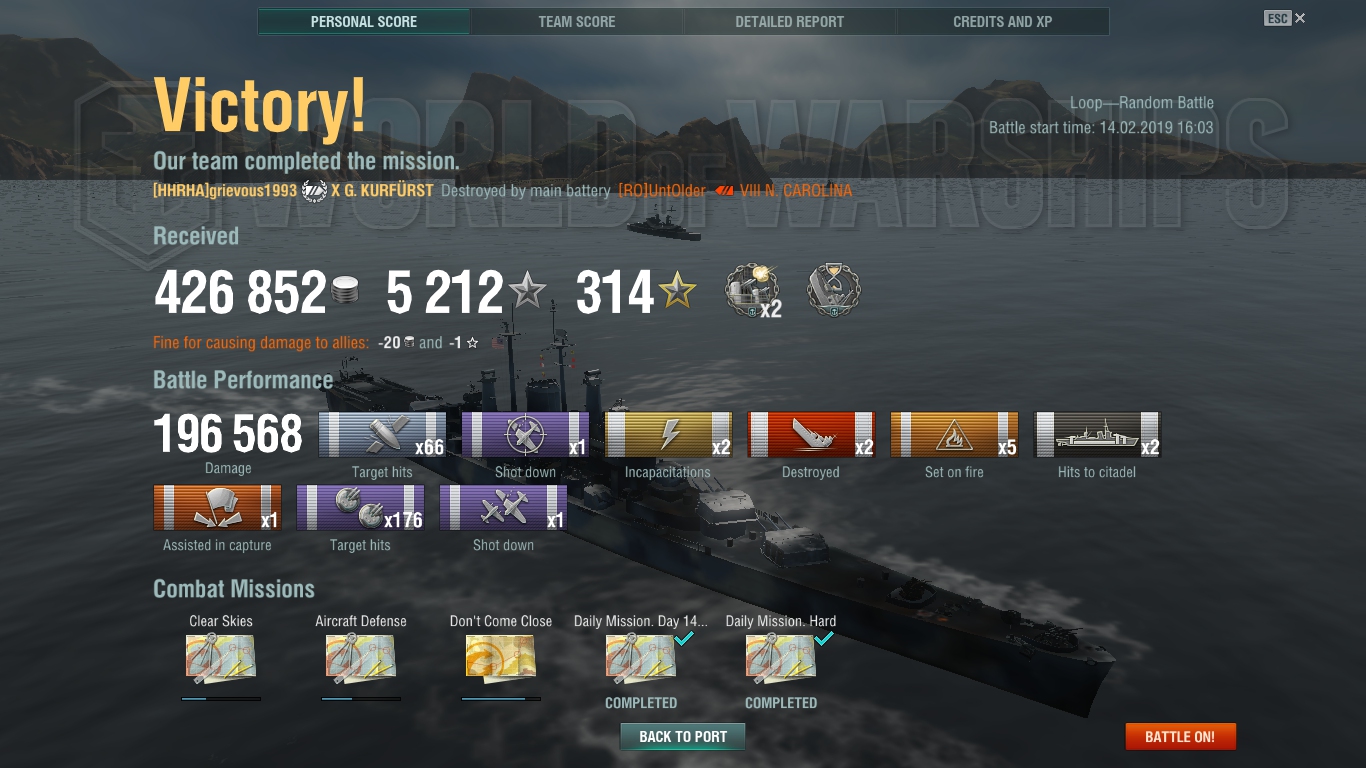
Task: Click the x66 Target hits ribbon
Action: click(382, 435)
